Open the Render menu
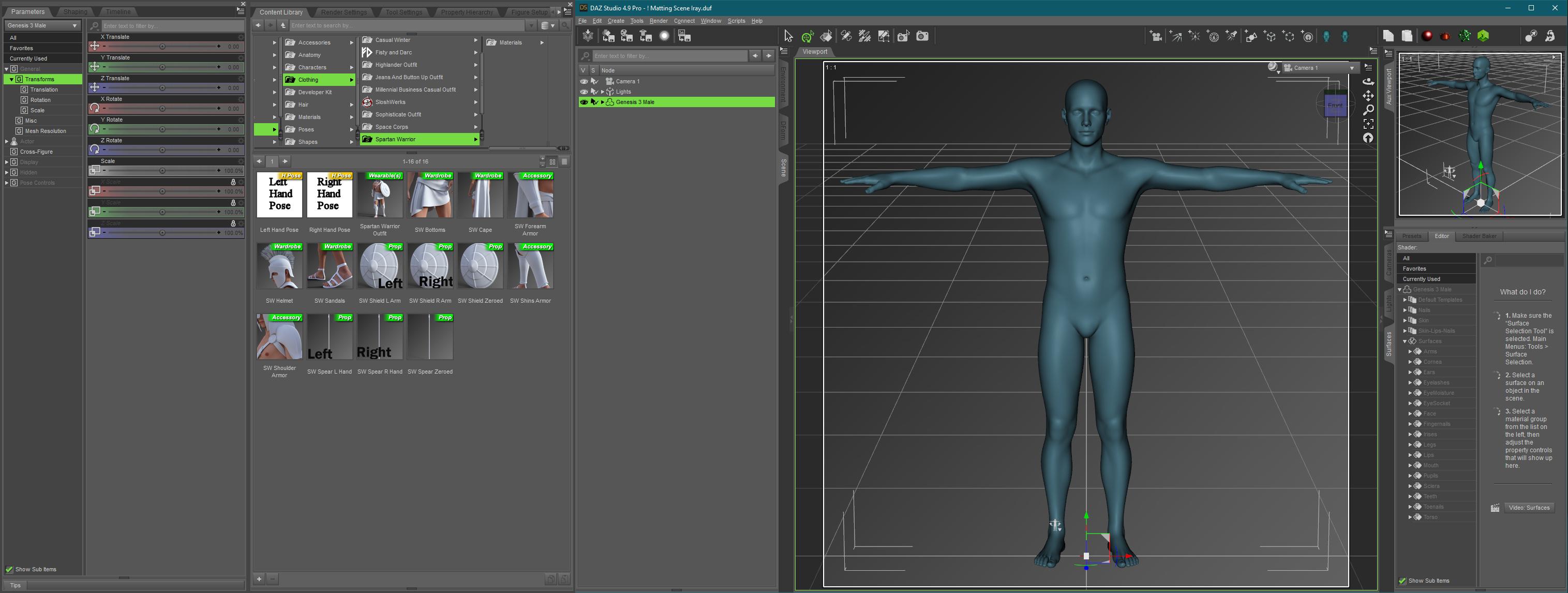This screenshot has height=593, width=1568. (x=658, y=21)
